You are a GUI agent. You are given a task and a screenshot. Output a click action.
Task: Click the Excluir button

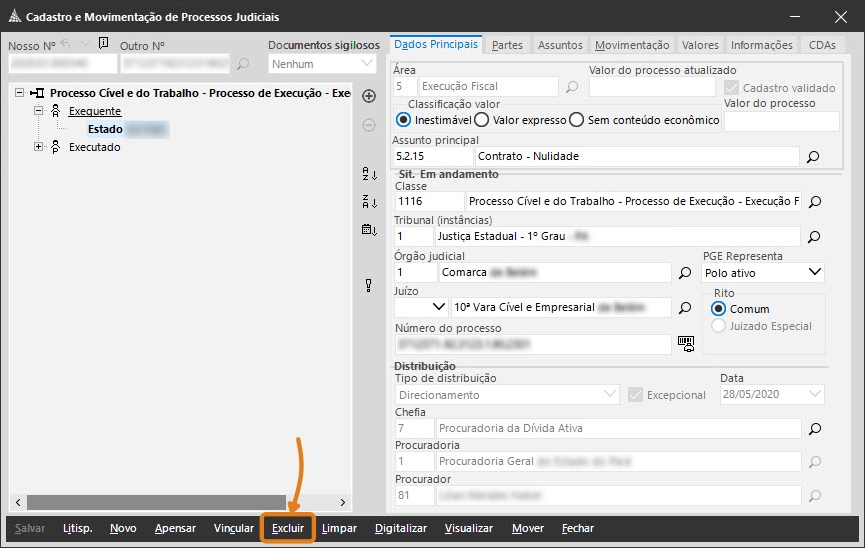288,528
